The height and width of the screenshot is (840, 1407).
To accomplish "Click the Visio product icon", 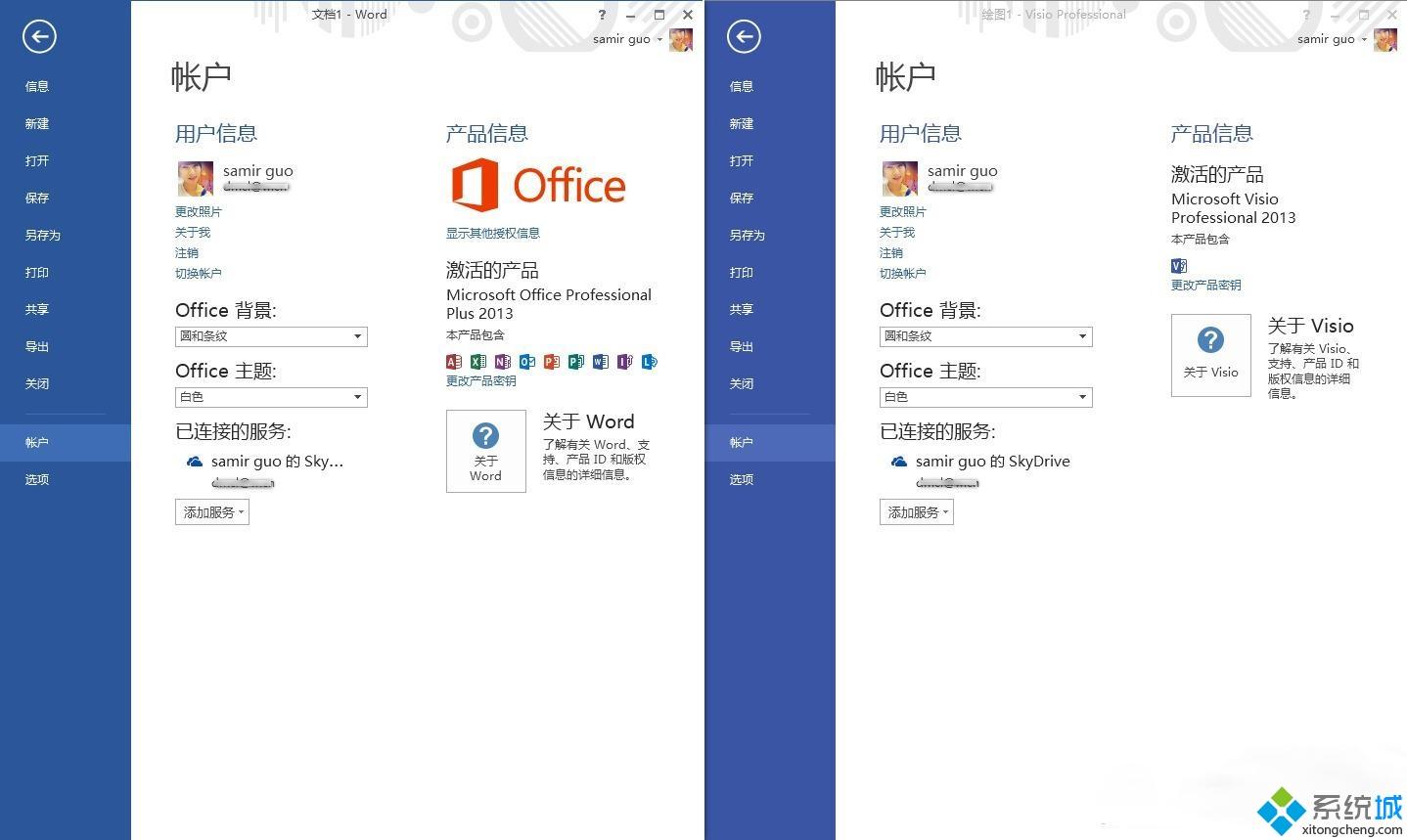I will point(1179,266).
